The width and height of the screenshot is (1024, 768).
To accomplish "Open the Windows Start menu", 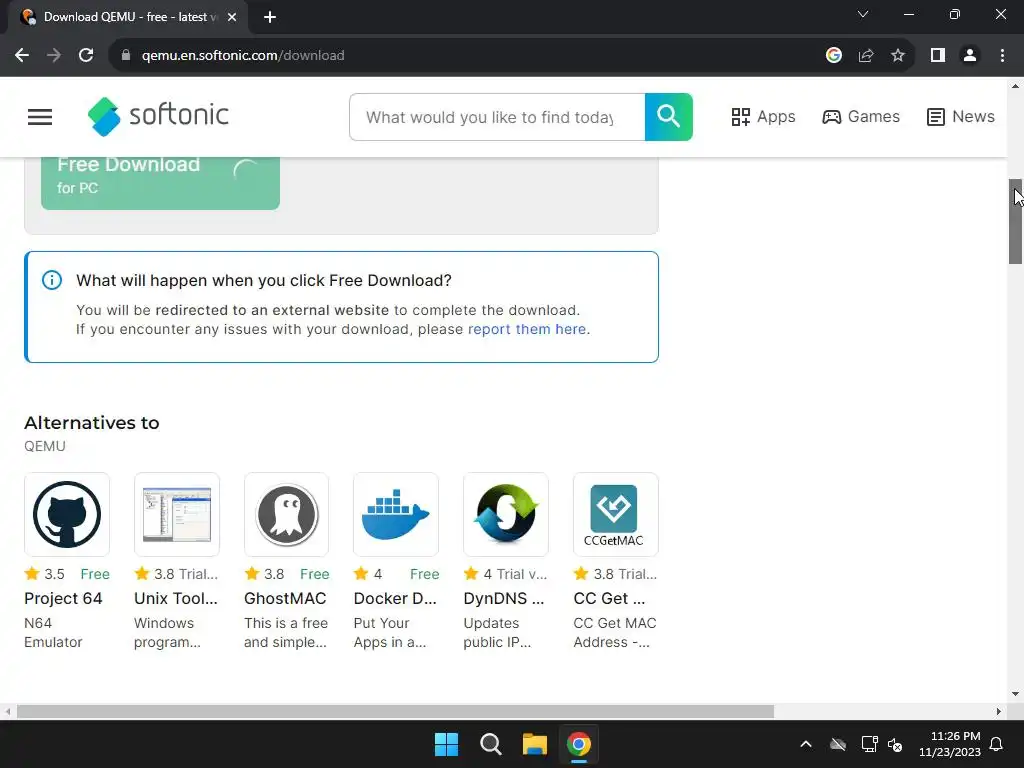I will 447,744.
